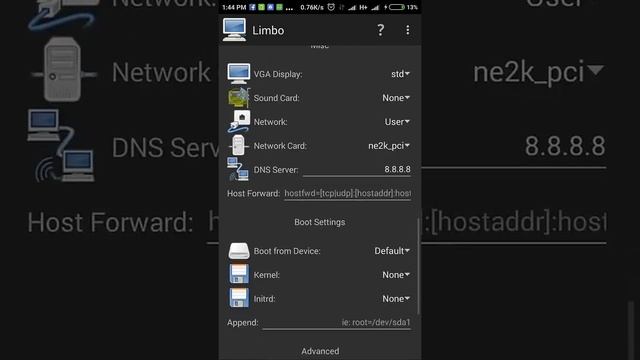Click the Sound Card icon
Image resolution: width=640 pixels, height=360 pixels.
239,98
